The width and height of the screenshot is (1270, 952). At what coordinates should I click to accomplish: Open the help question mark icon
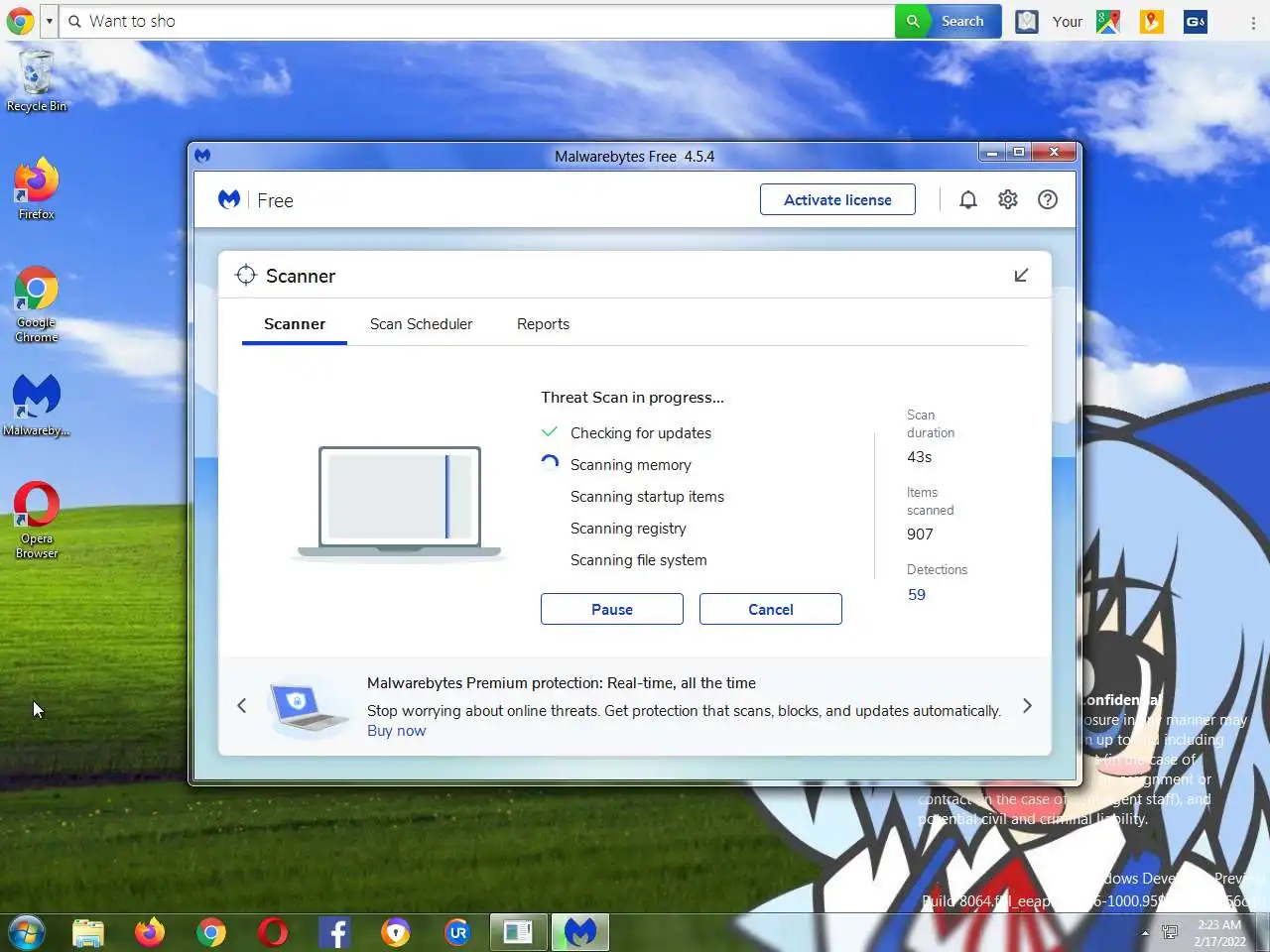click(x=1048, y=199)
